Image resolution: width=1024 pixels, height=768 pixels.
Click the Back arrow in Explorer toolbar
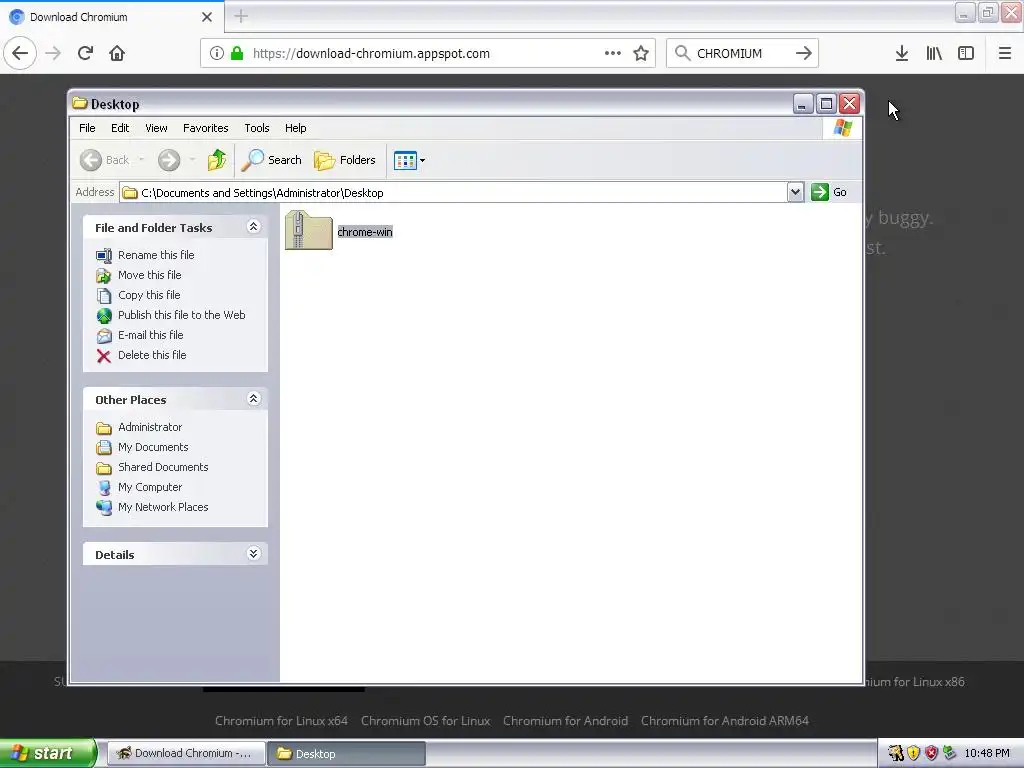[91, 160]
